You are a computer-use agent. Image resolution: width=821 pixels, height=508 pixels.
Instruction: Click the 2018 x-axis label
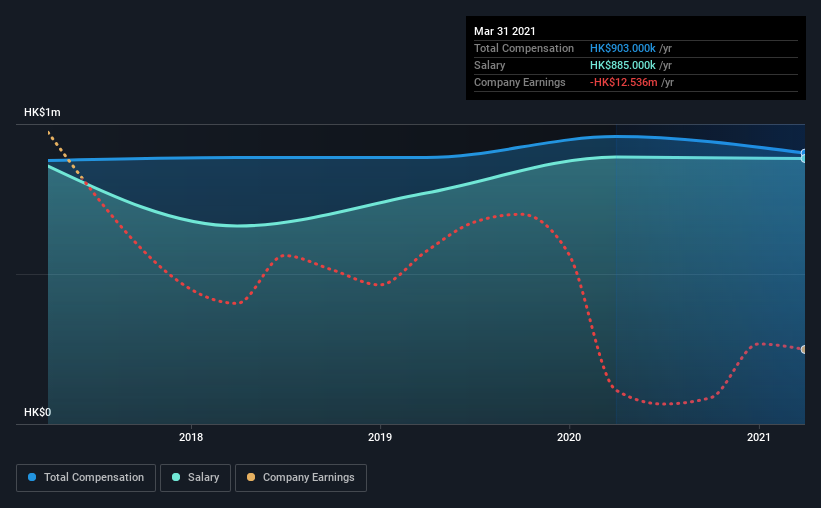191,437
